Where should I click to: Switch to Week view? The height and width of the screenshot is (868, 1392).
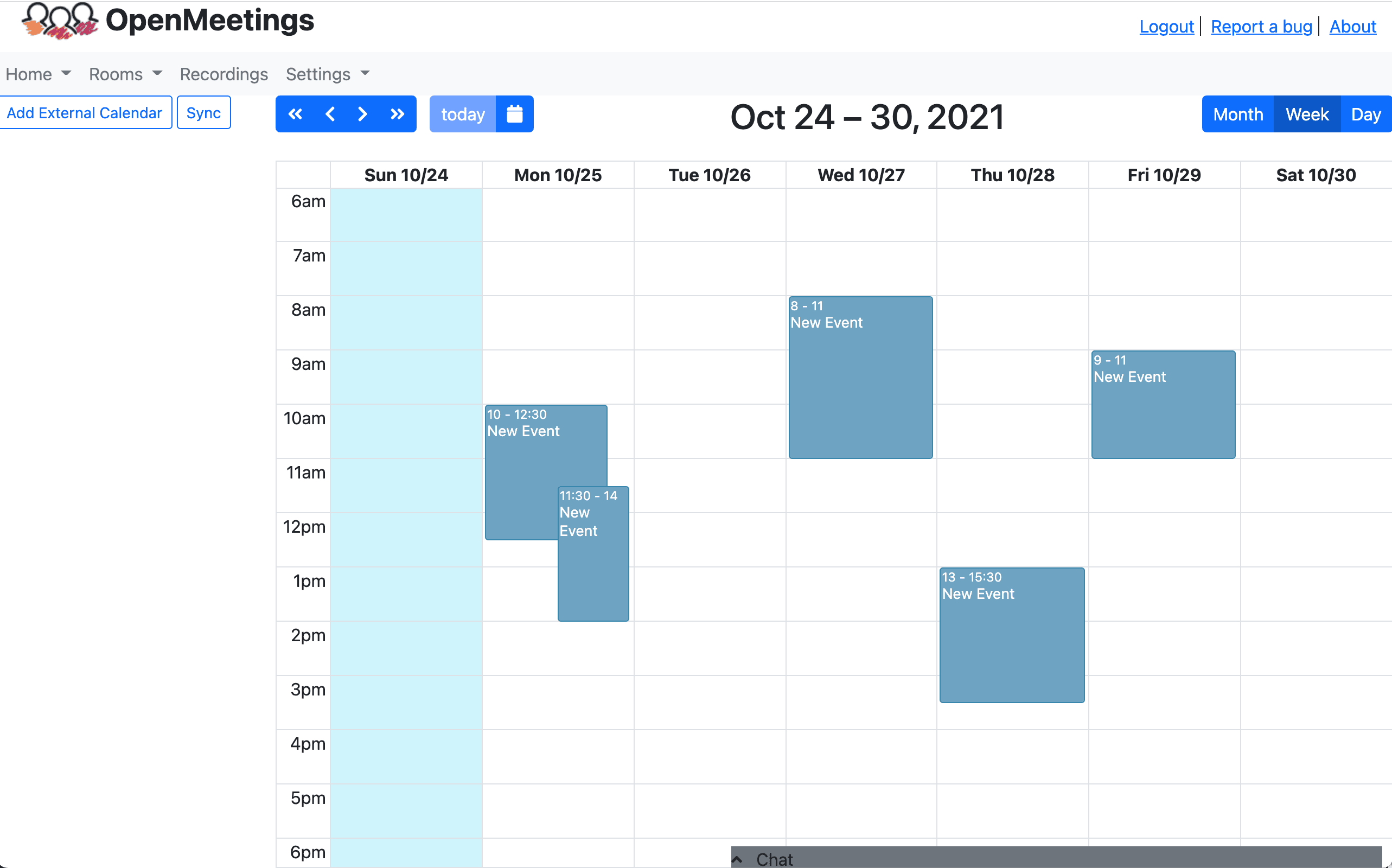click(x=1306, y=114)
